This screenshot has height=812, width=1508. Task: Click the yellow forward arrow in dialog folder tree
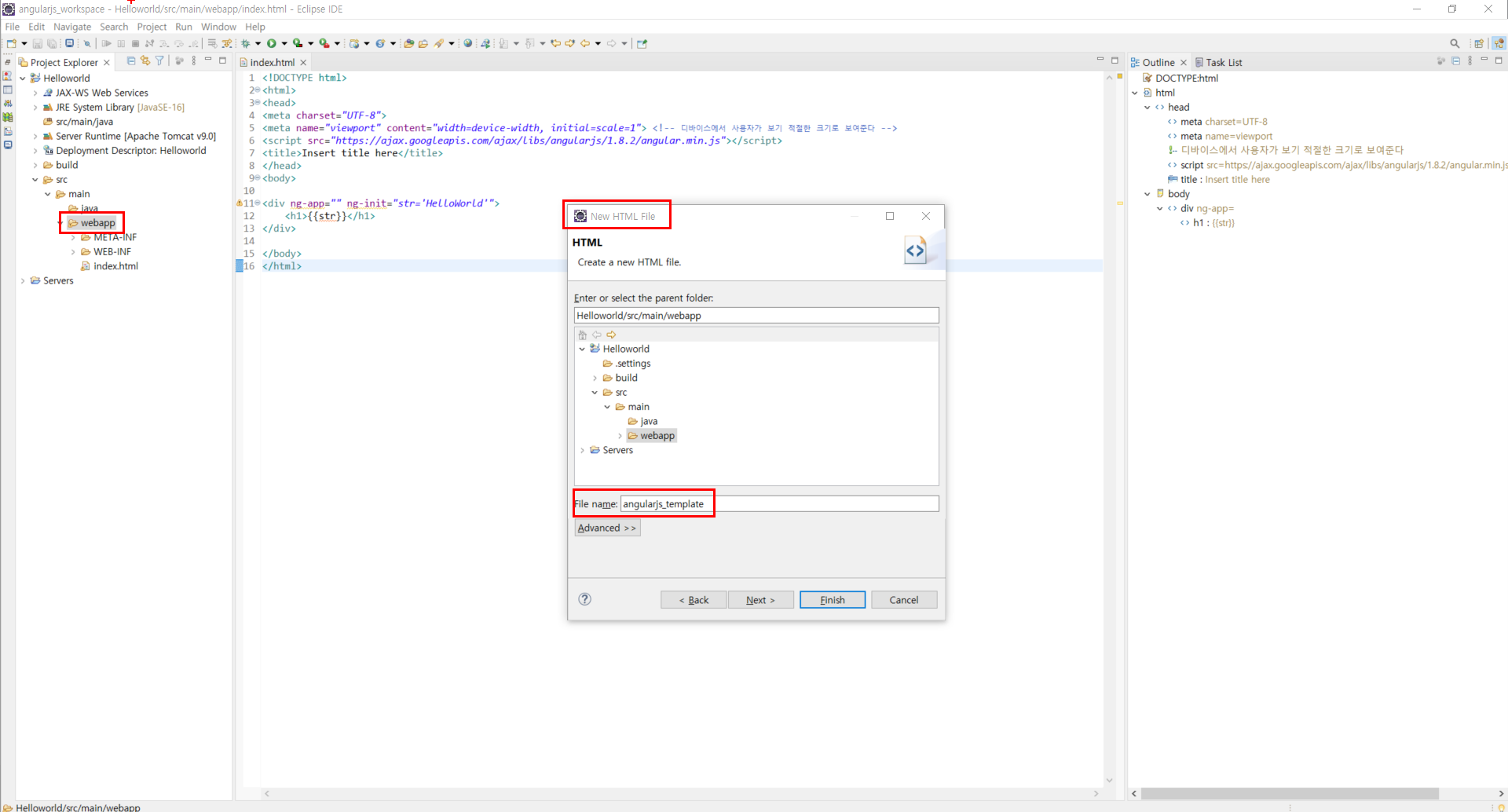click(x=611, y=335)
